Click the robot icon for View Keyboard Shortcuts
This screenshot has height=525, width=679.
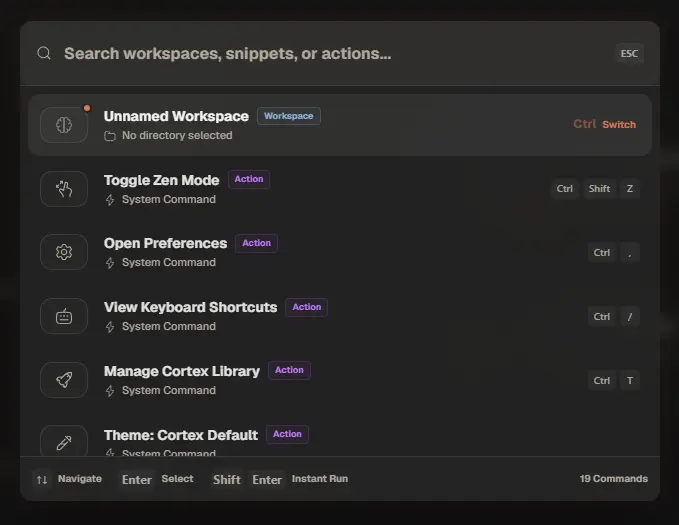point(64,316)
